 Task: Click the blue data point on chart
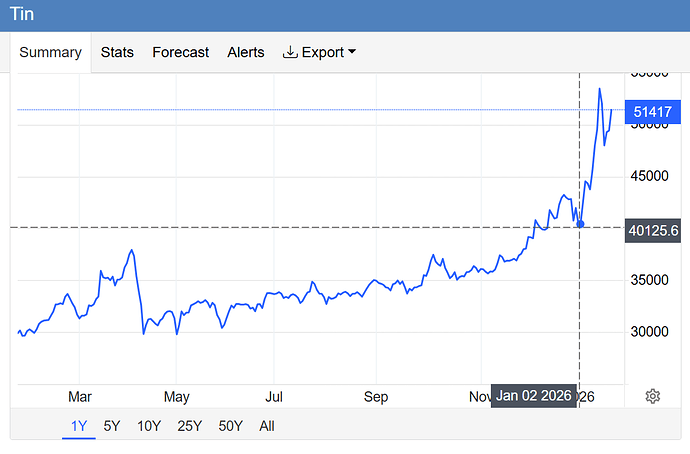[x=580, y=224]
